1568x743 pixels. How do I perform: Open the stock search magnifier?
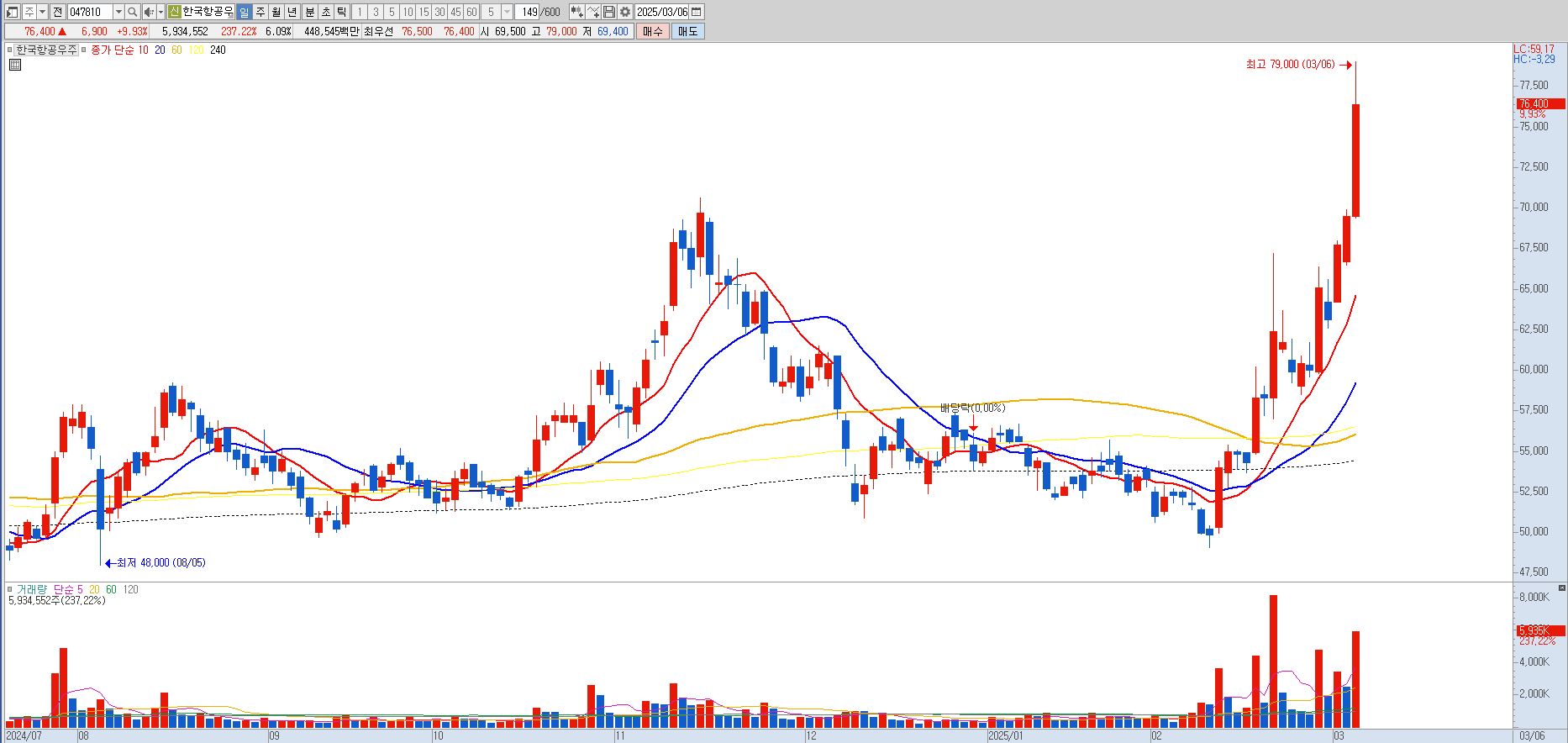(x=132, y=12)
